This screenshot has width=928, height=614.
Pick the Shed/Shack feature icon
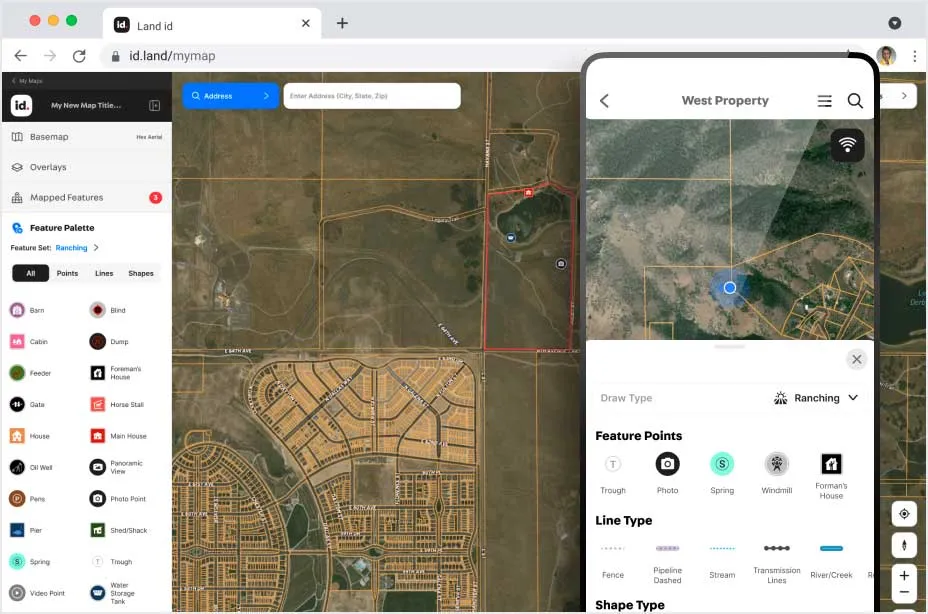click(98, 530)
